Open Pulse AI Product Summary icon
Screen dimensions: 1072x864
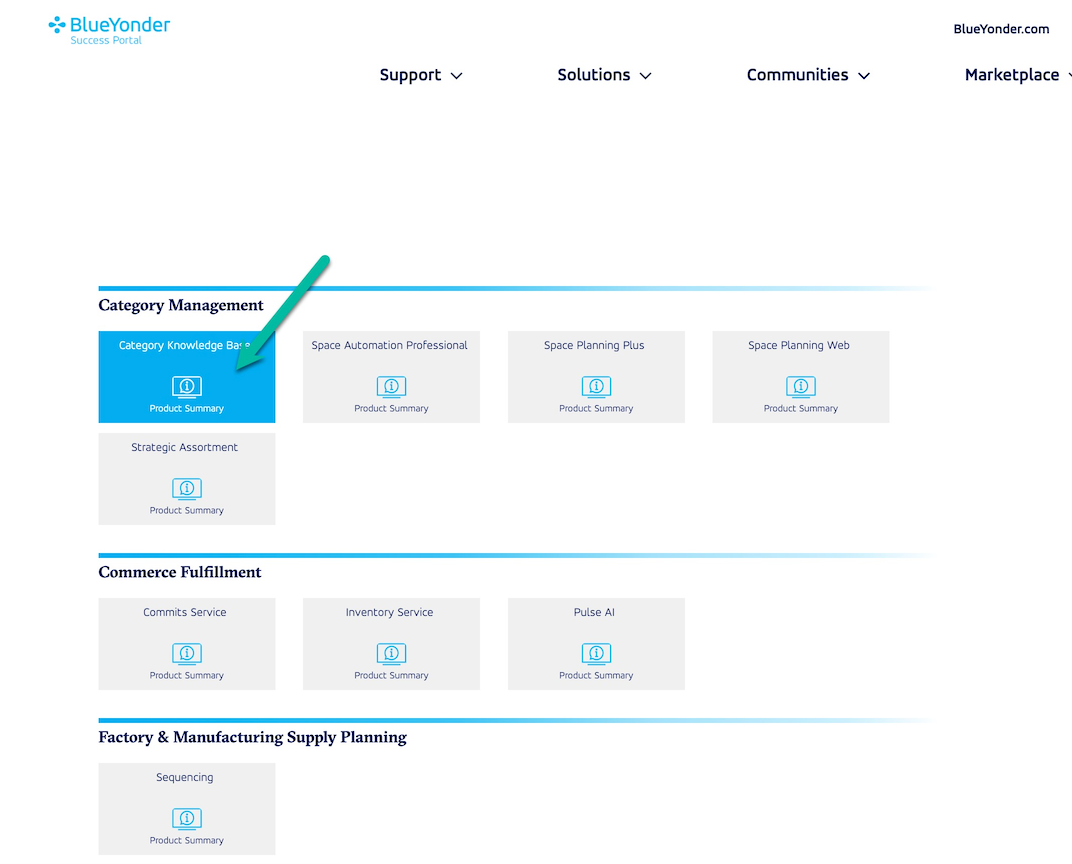[596, 654]
